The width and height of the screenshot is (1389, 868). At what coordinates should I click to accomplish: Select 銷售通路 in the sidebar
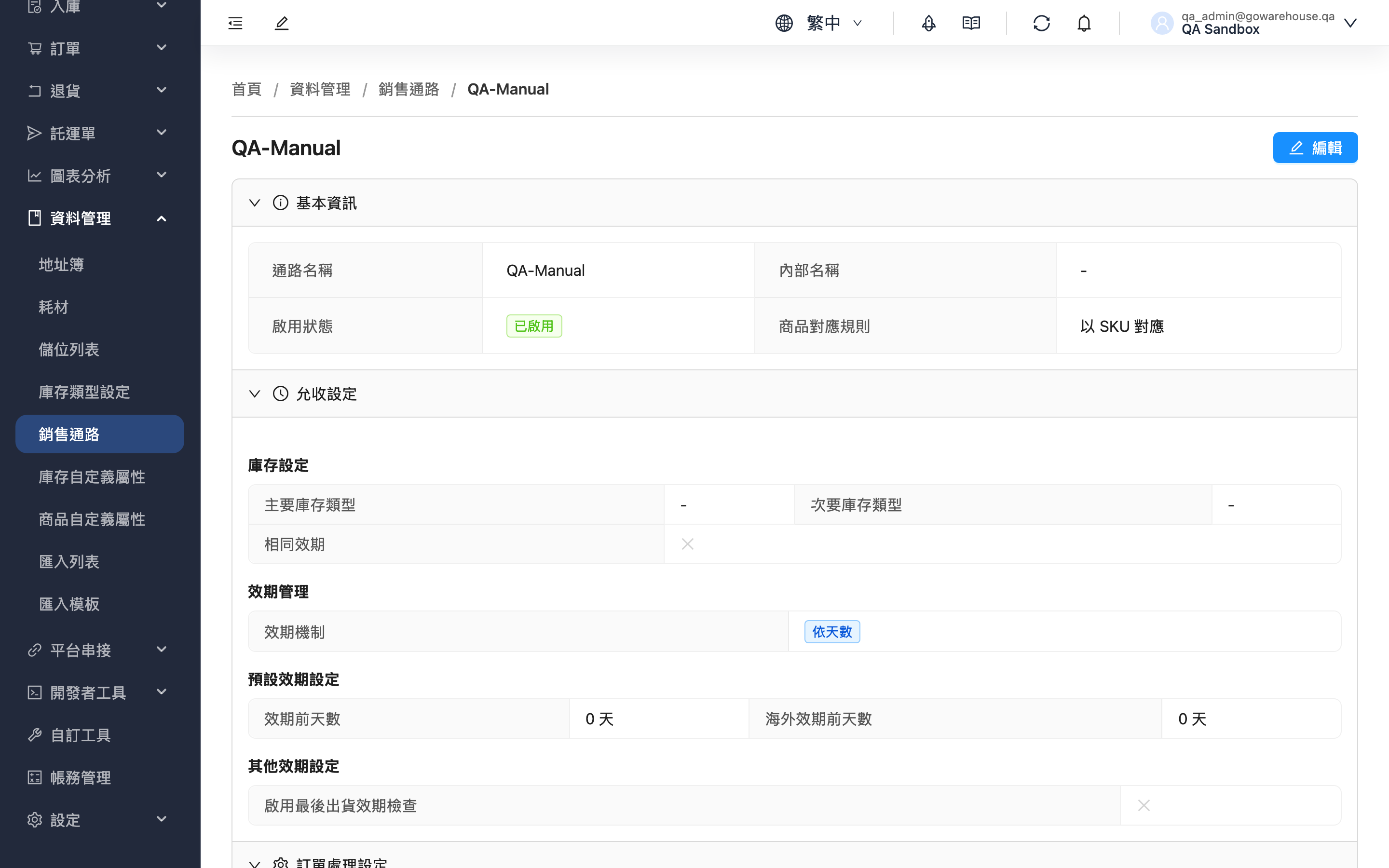point(99,434)
